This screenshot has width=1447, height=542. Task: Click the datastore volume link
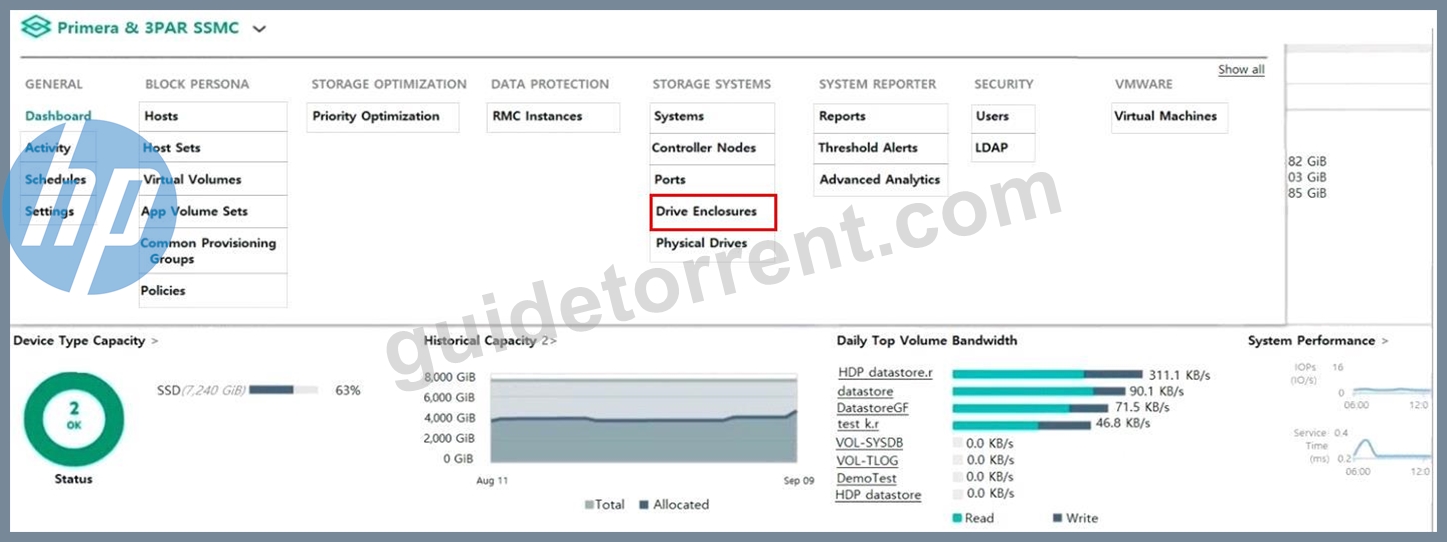[x=866, y=391]
